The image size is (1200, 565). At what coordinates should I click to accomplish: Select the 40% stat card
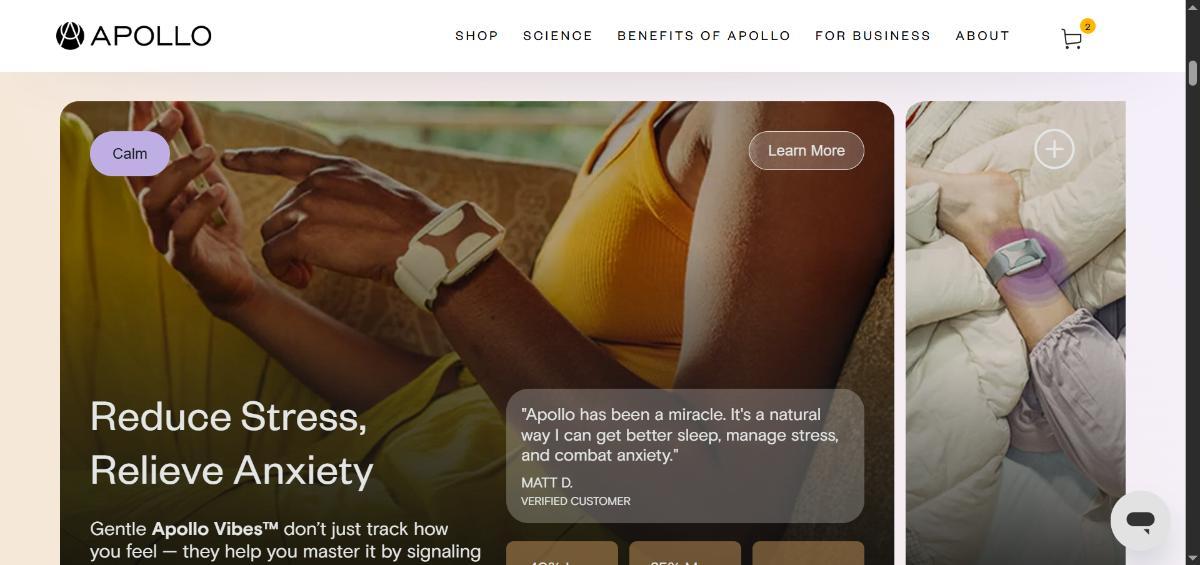pyautogui.click(x=562, y=553)
